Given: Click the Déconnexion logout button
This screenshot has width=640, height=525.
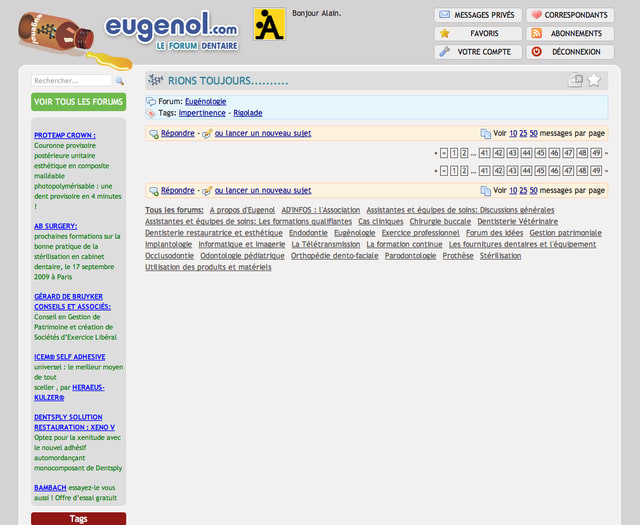Looking at the screenshot, I should (570, 51).
